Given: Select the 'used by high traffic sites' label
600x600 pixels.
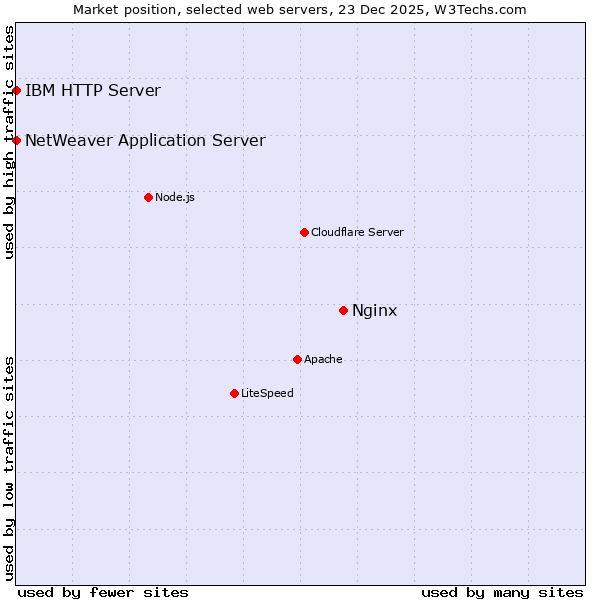Looking at the screenshot, I should point(9,142).
